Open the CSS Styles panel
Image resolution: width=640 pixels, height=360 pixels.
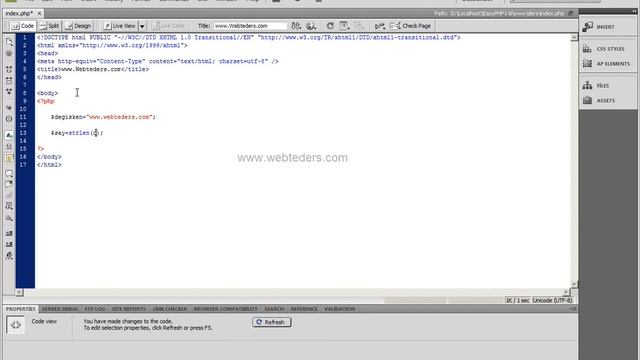pyautogui.click(x=608, y=49)
